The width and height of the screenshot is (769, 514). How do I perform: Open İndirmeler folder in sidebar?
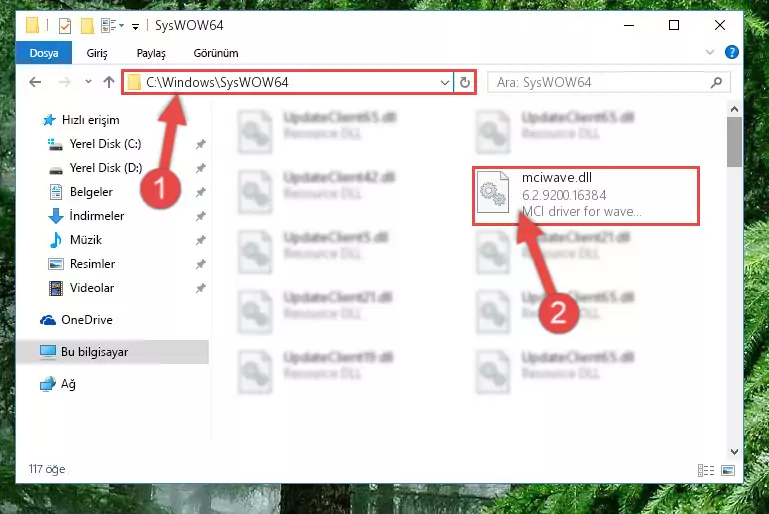[x=97, y=216]
